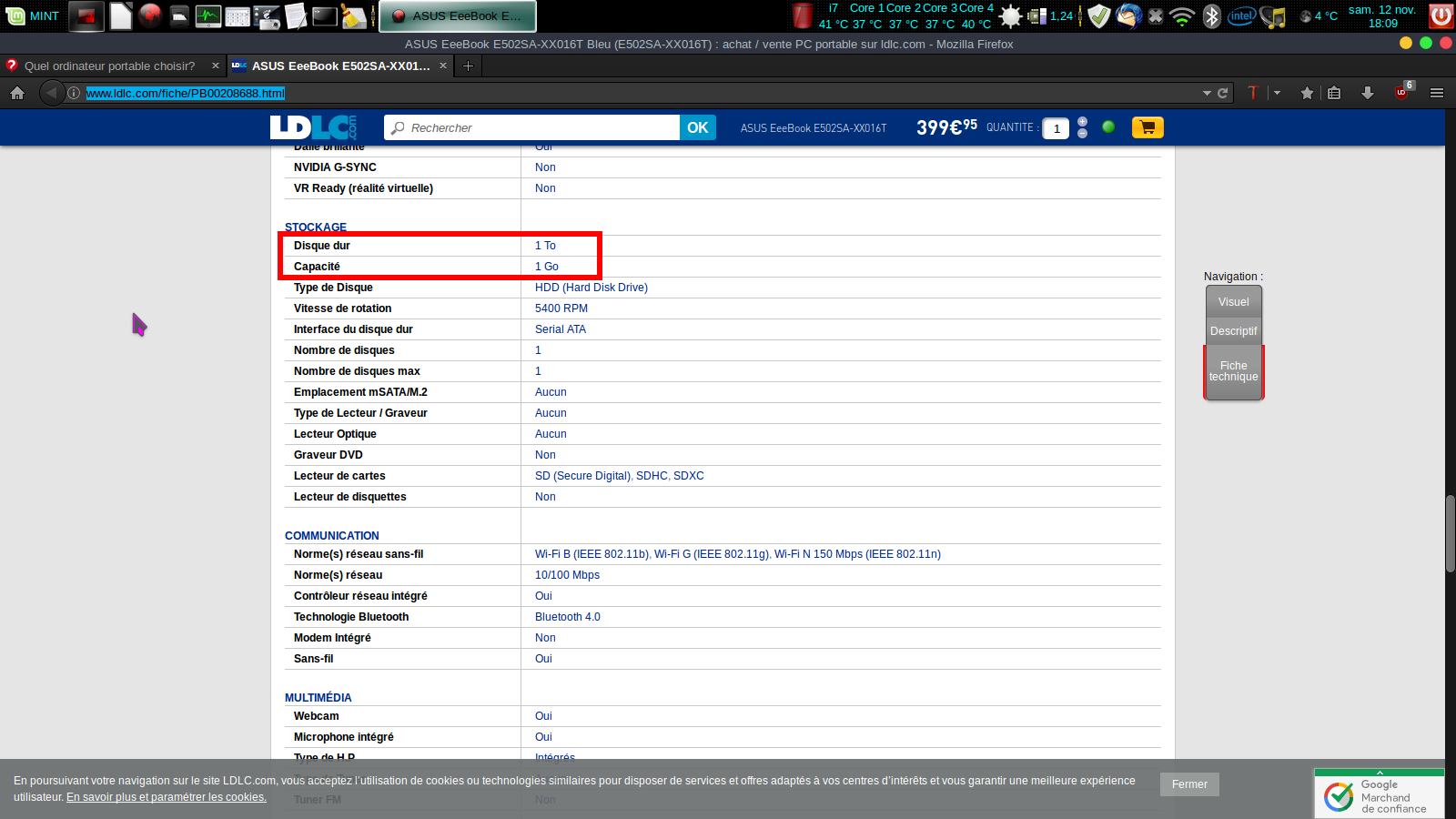Open the Bluetooth applet

[x=1211, y=15]
